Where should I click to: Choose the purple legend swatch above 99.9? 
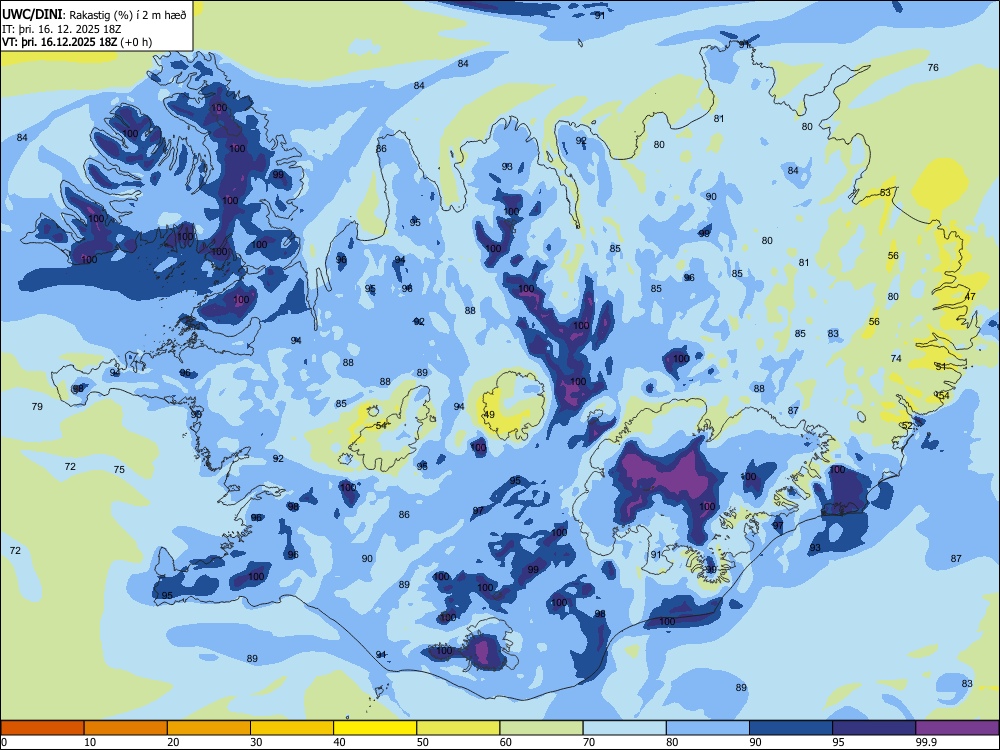(957, 728)
